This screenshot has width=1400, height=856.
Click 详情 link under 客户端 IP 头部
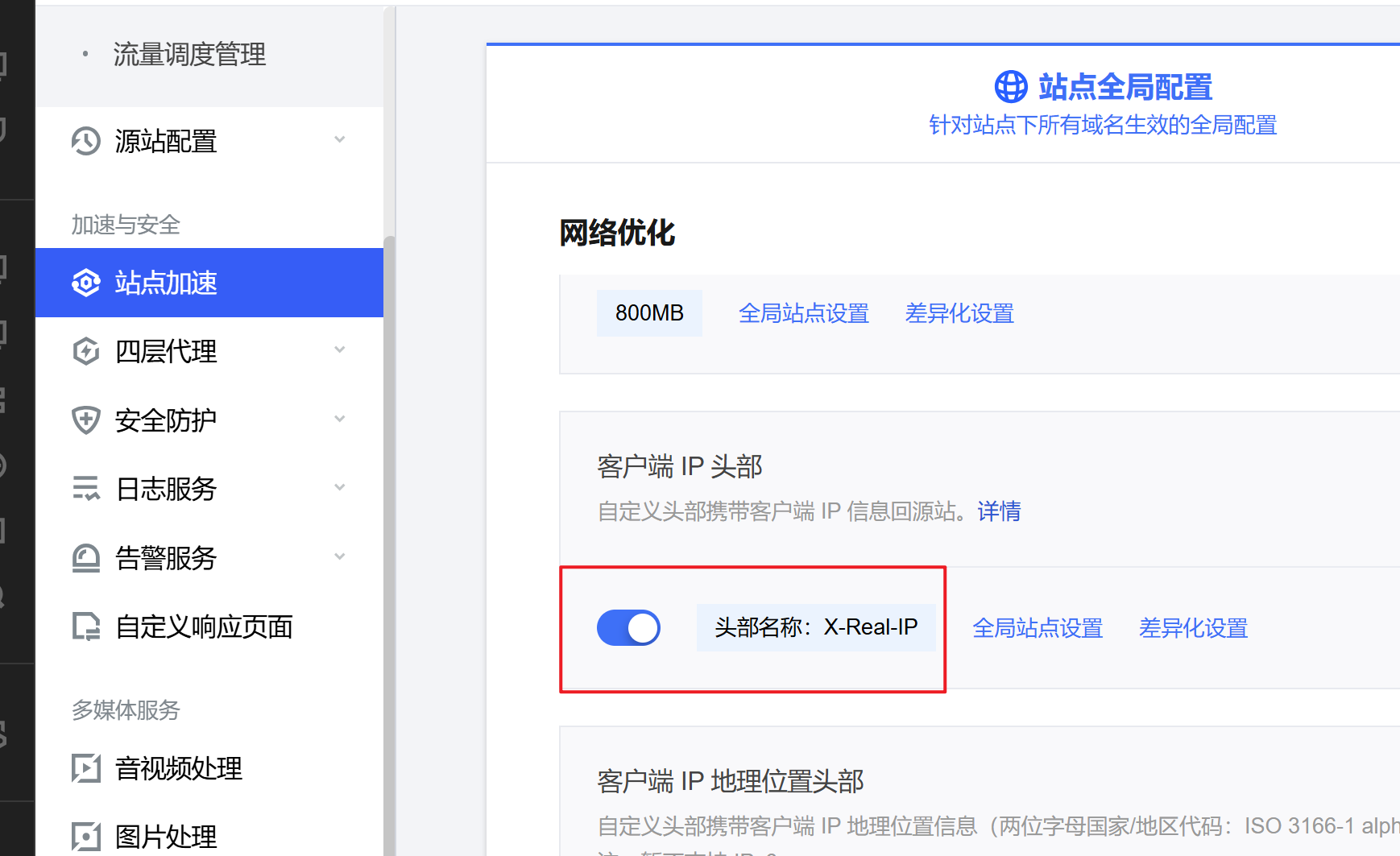(999, 511)
